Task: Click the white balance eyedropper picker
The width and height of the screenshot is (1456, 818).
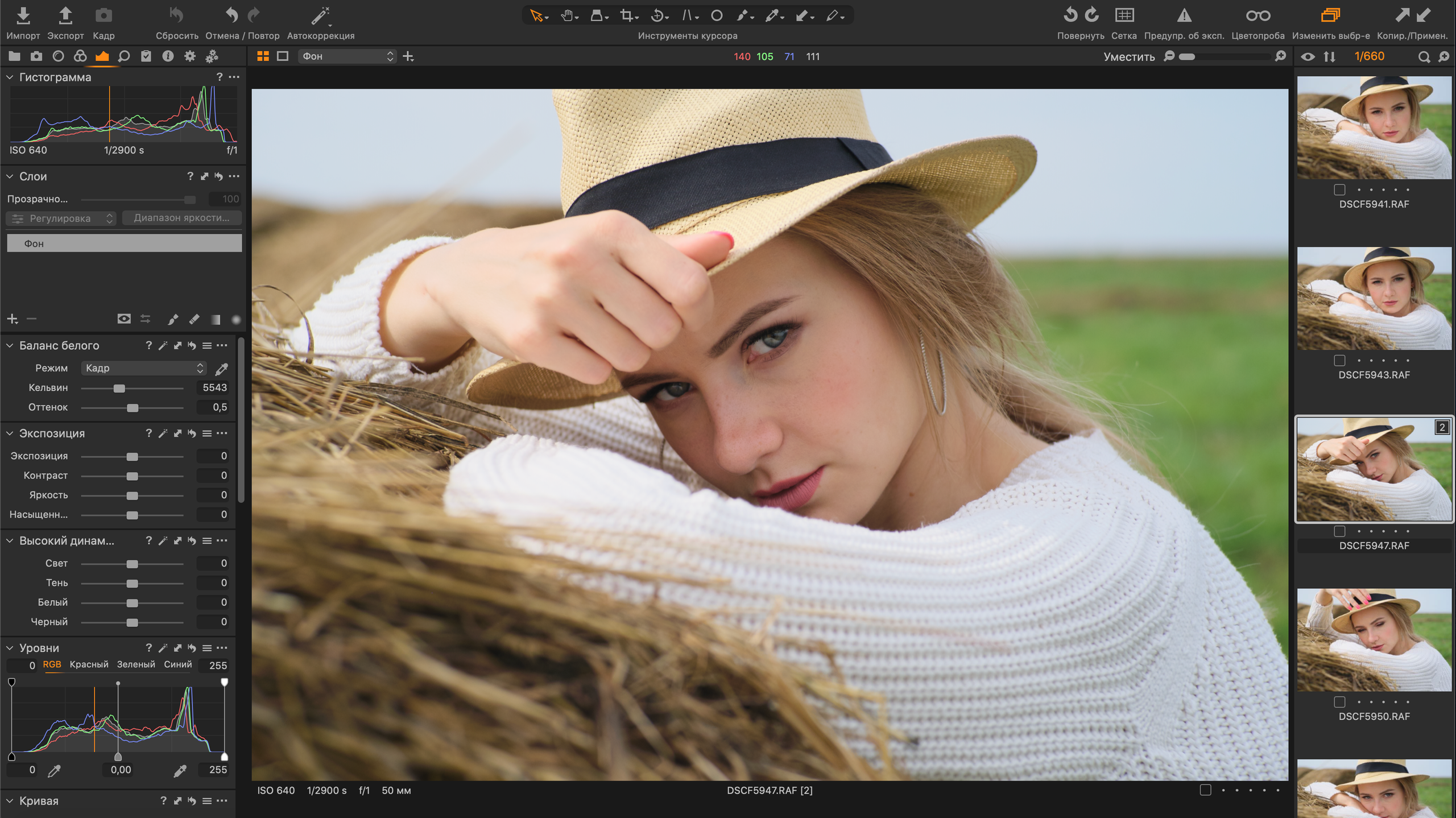Action: [x=222, y=369]
